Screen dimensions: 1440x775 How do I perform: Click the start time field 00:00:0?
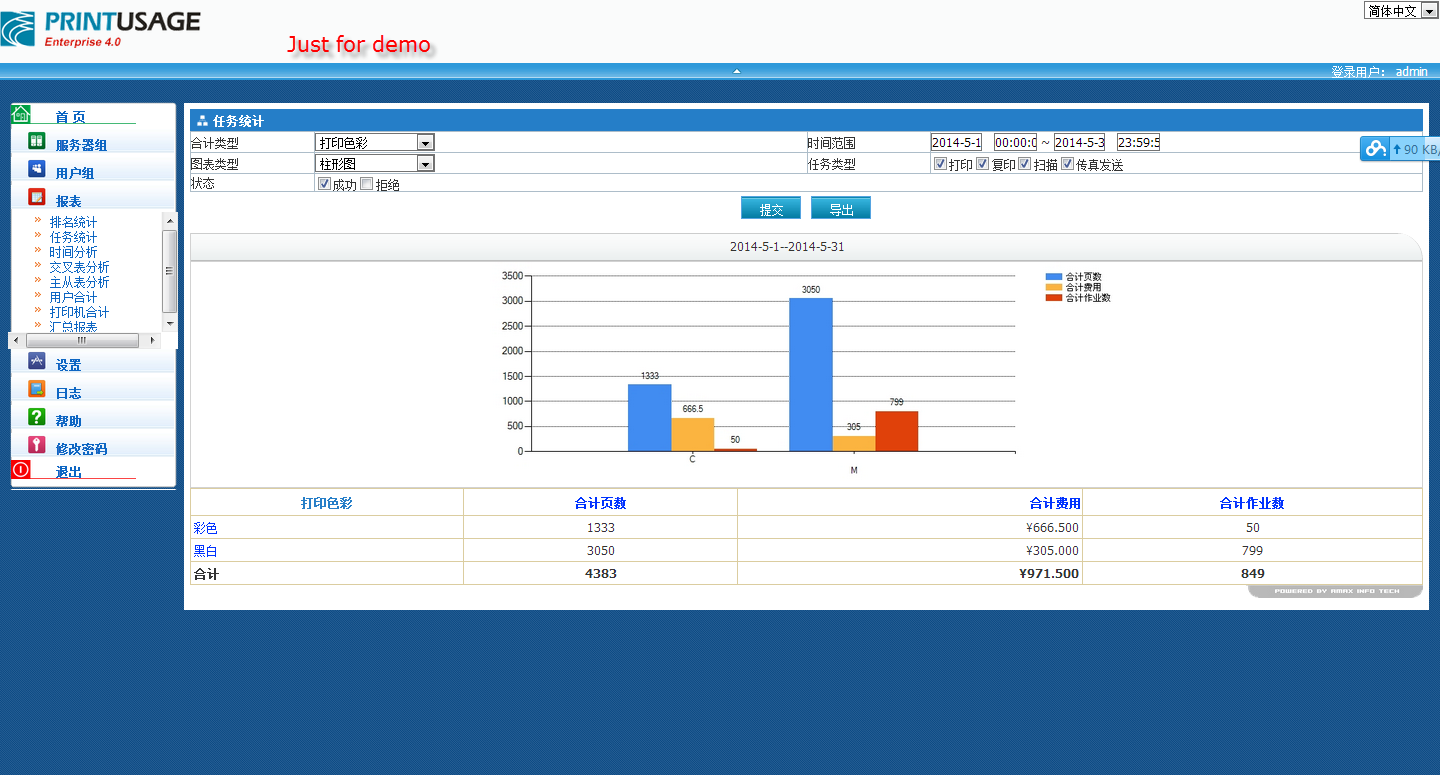[x=1015, y=142]
